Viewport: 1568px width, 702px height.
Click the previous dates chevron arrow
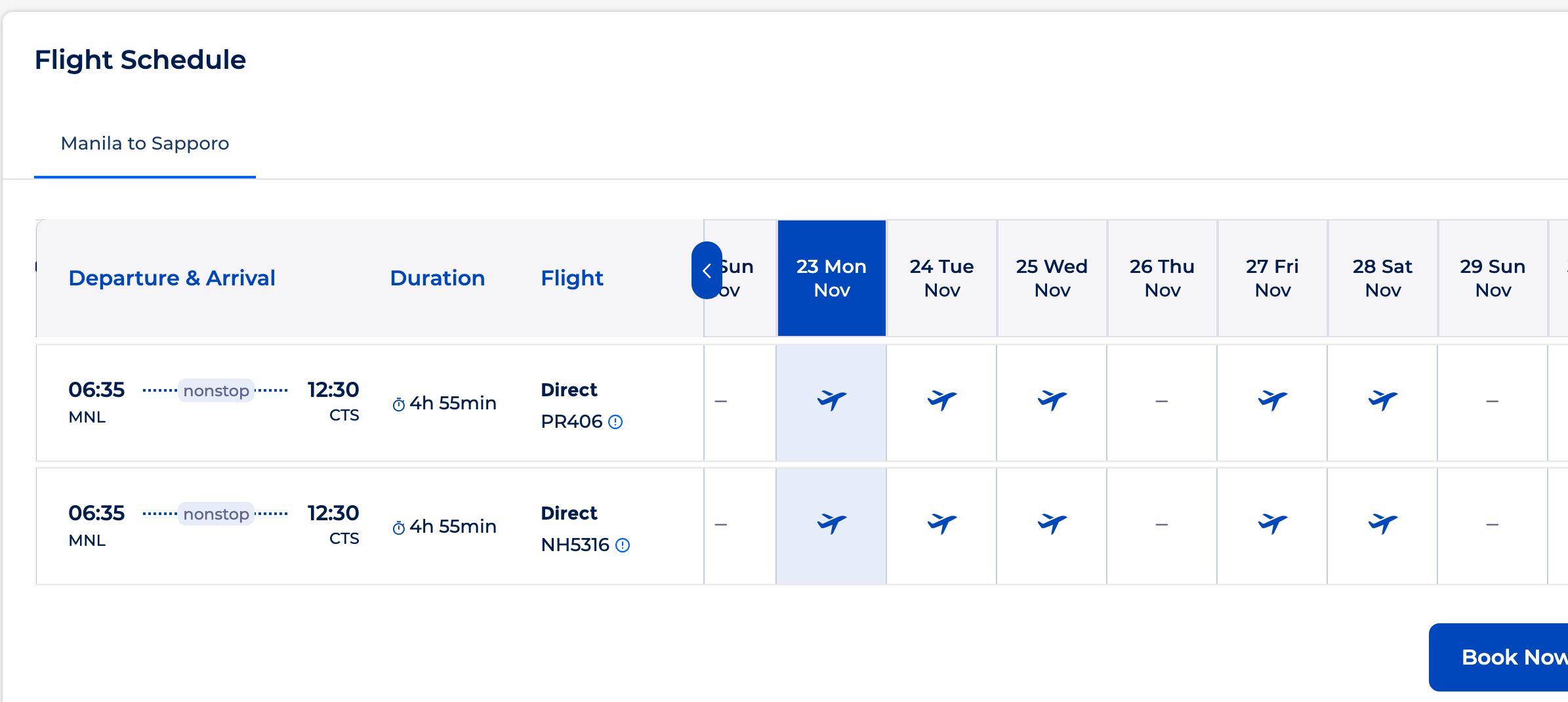click(707, 270)
